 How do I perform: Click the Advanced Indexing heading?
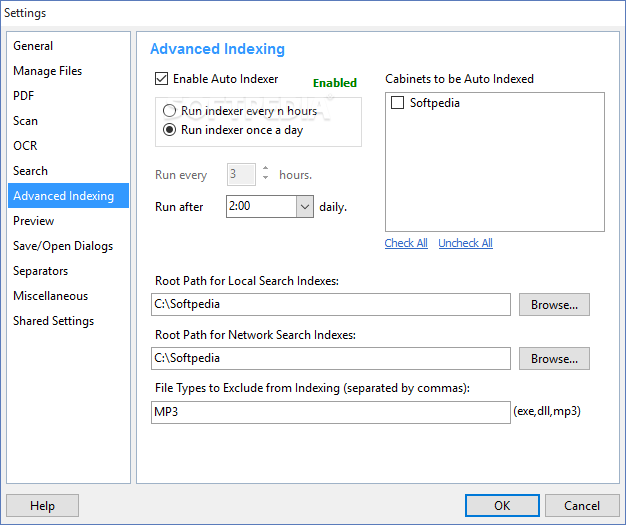tap(217, 49)
